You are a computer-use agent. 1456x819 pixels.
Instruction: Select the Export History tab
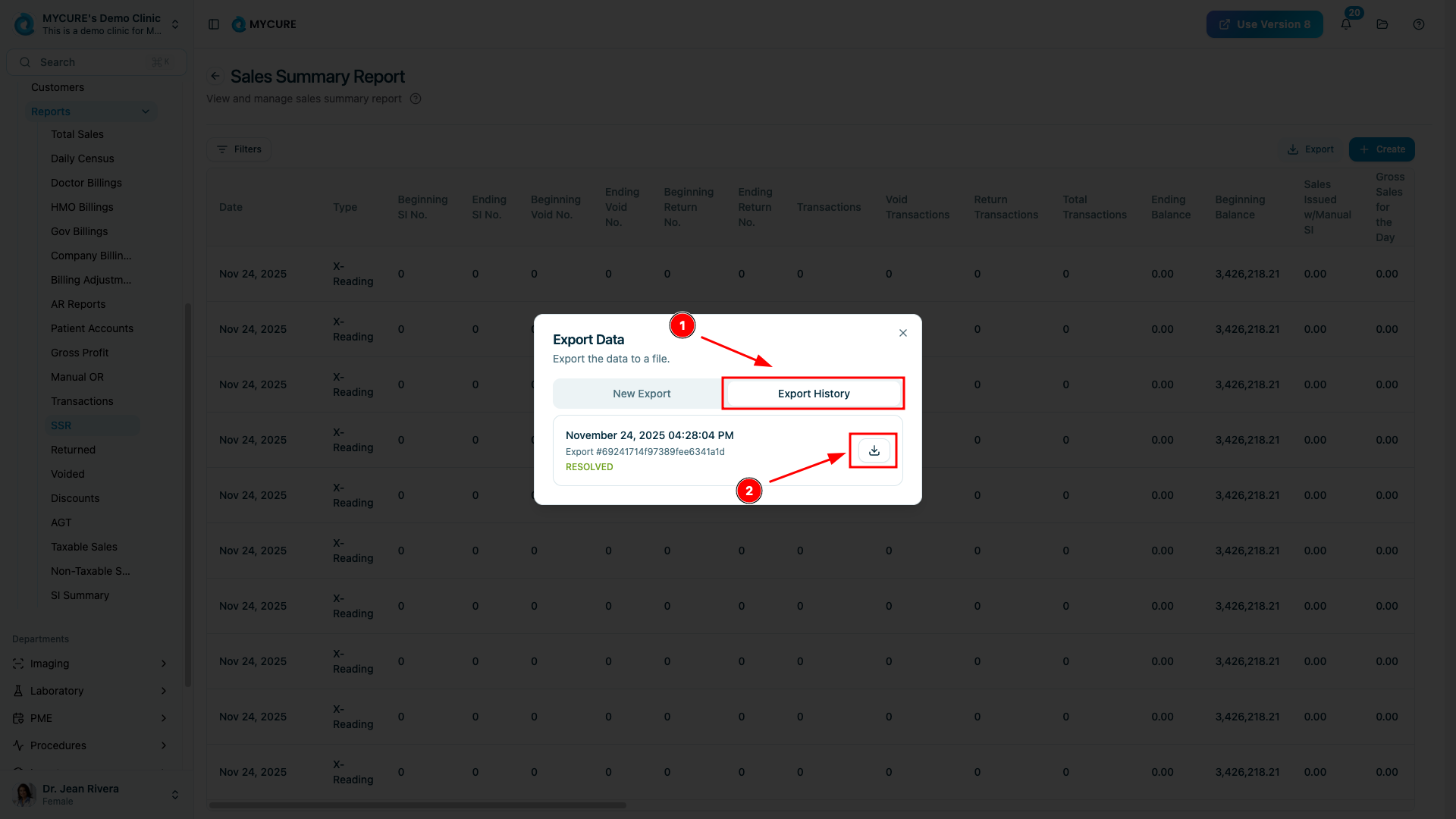[x=813, y=394]
